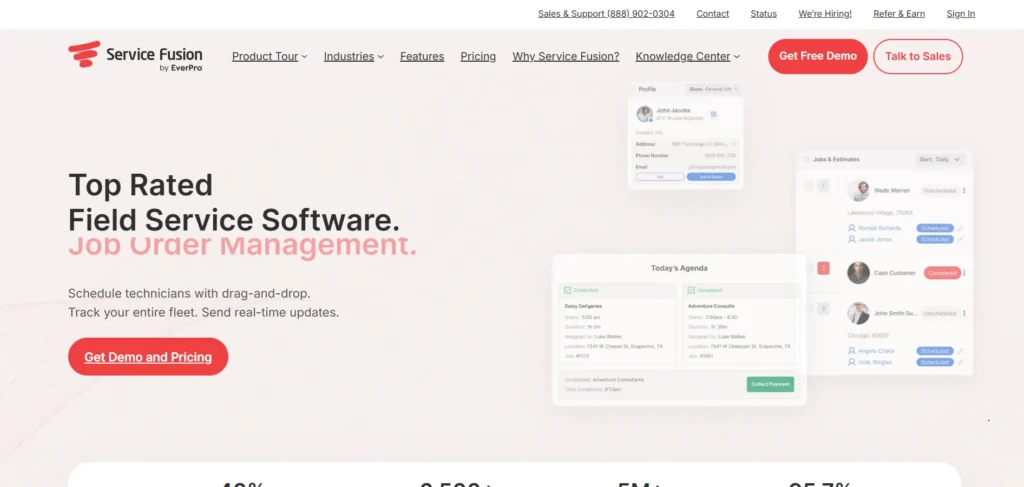
Task: Open John Jacobs' profile avatar
Action: coord(645,114)
